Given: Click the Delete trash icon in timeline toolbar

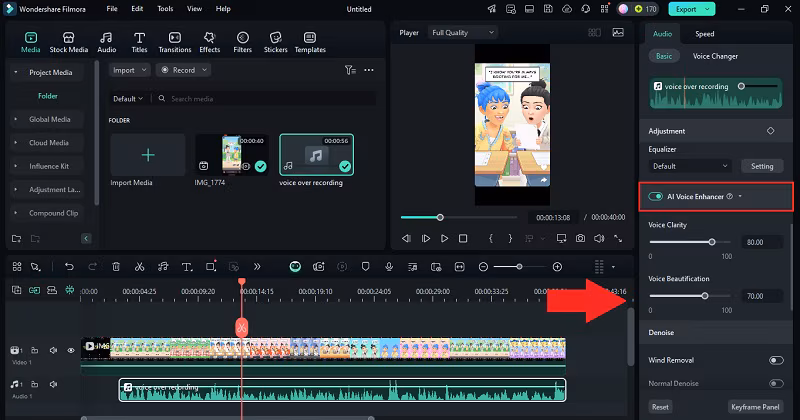Looking at the screenshot, I should pos(116,267).
